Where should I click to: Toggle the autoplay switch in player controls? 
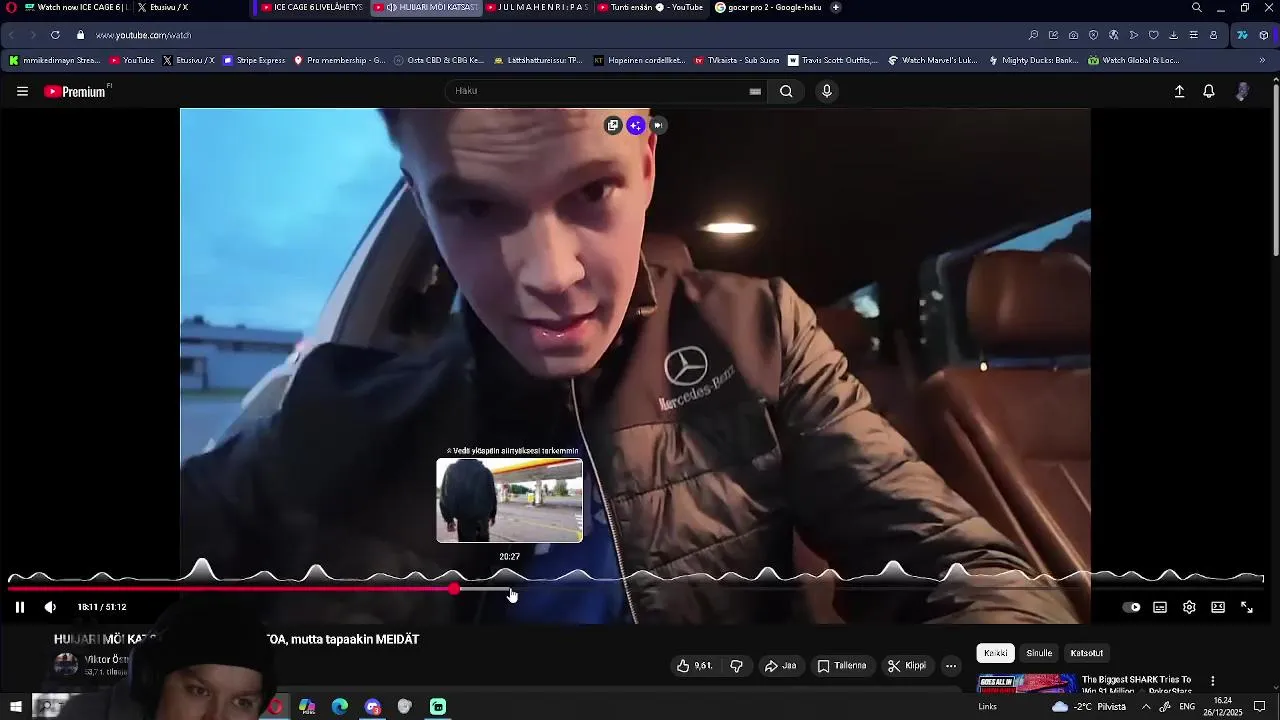(1131, 607)
